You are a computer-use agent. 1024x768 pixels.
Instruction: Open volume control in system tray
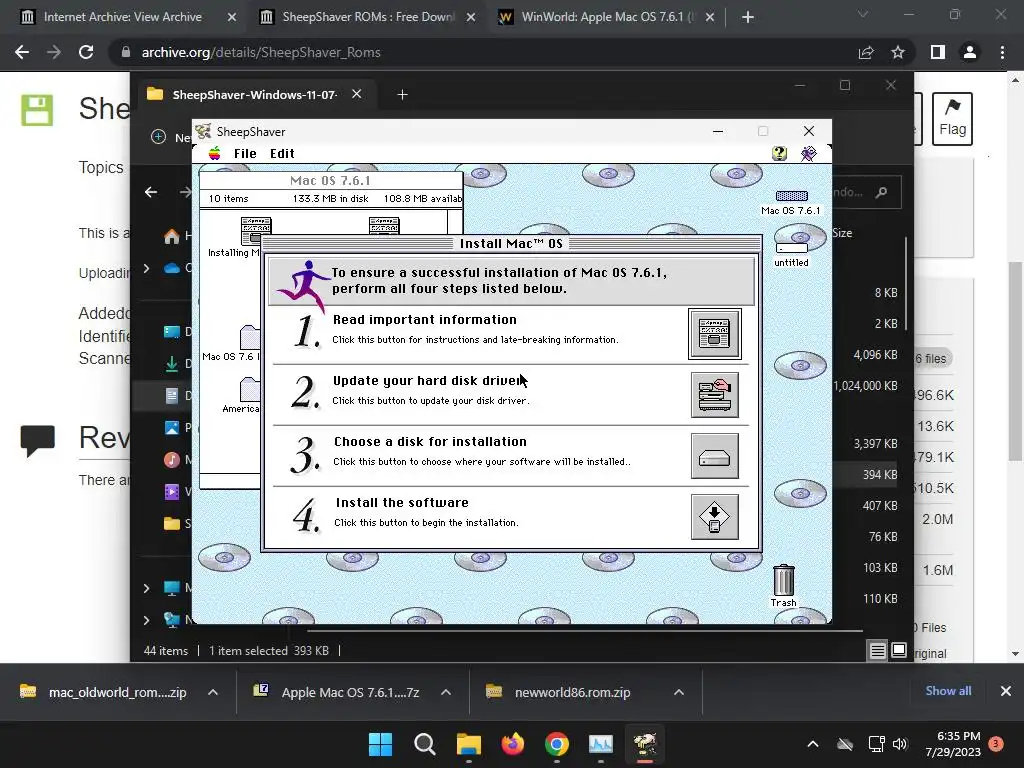click(900, 744)
